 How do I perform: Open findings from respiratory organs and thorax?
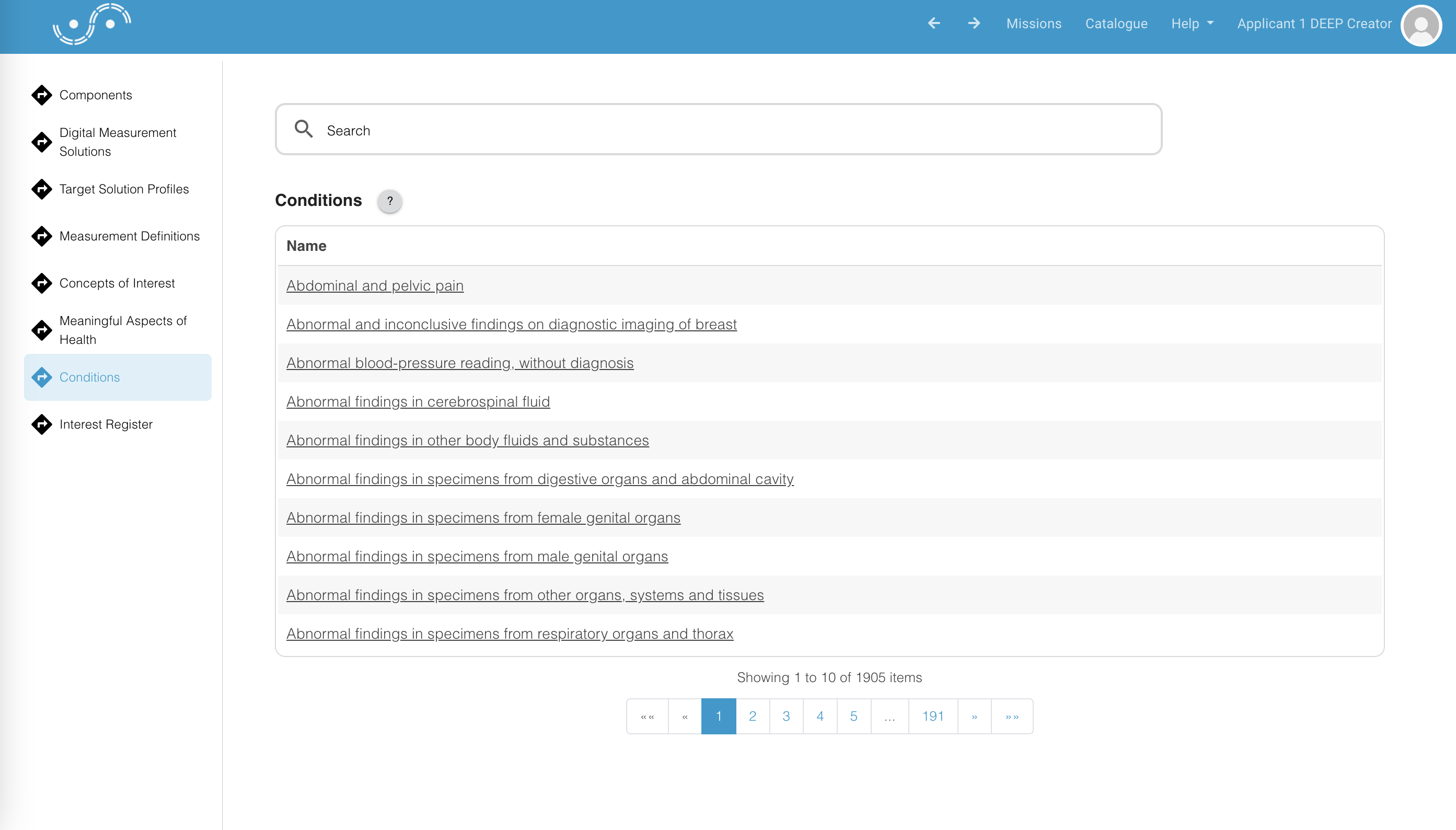tap(510, 634)
